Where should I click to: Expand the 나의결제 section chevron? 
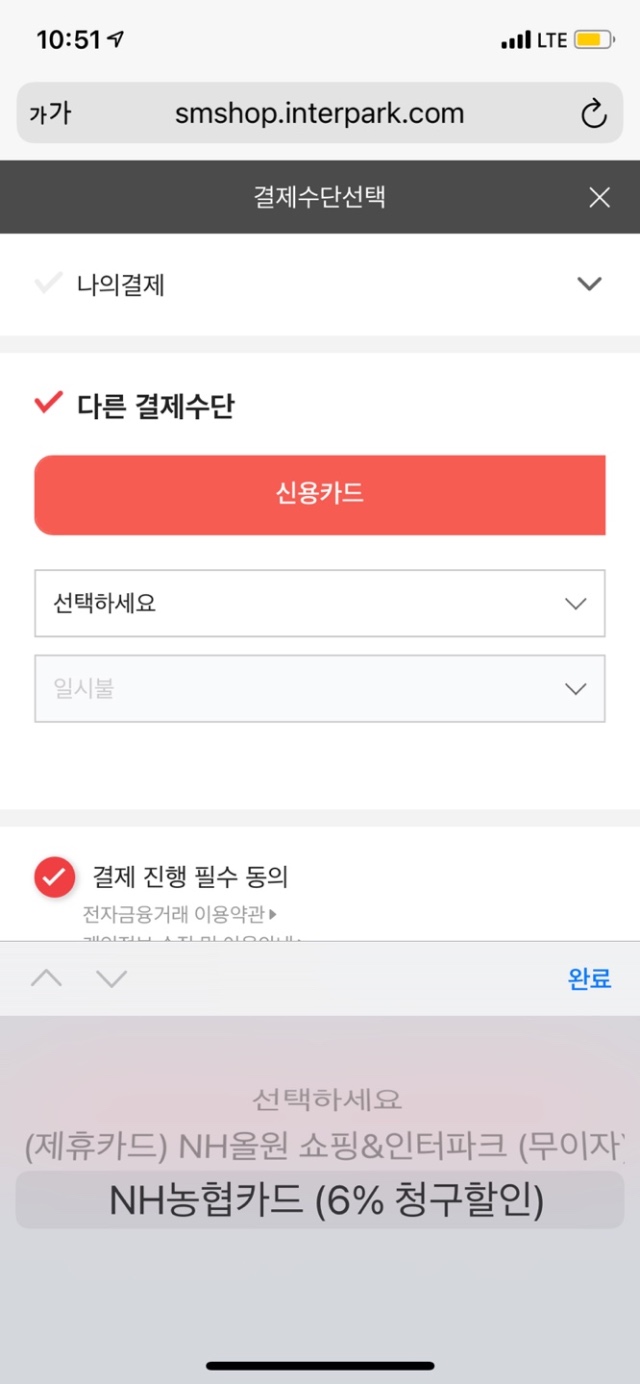590,284
